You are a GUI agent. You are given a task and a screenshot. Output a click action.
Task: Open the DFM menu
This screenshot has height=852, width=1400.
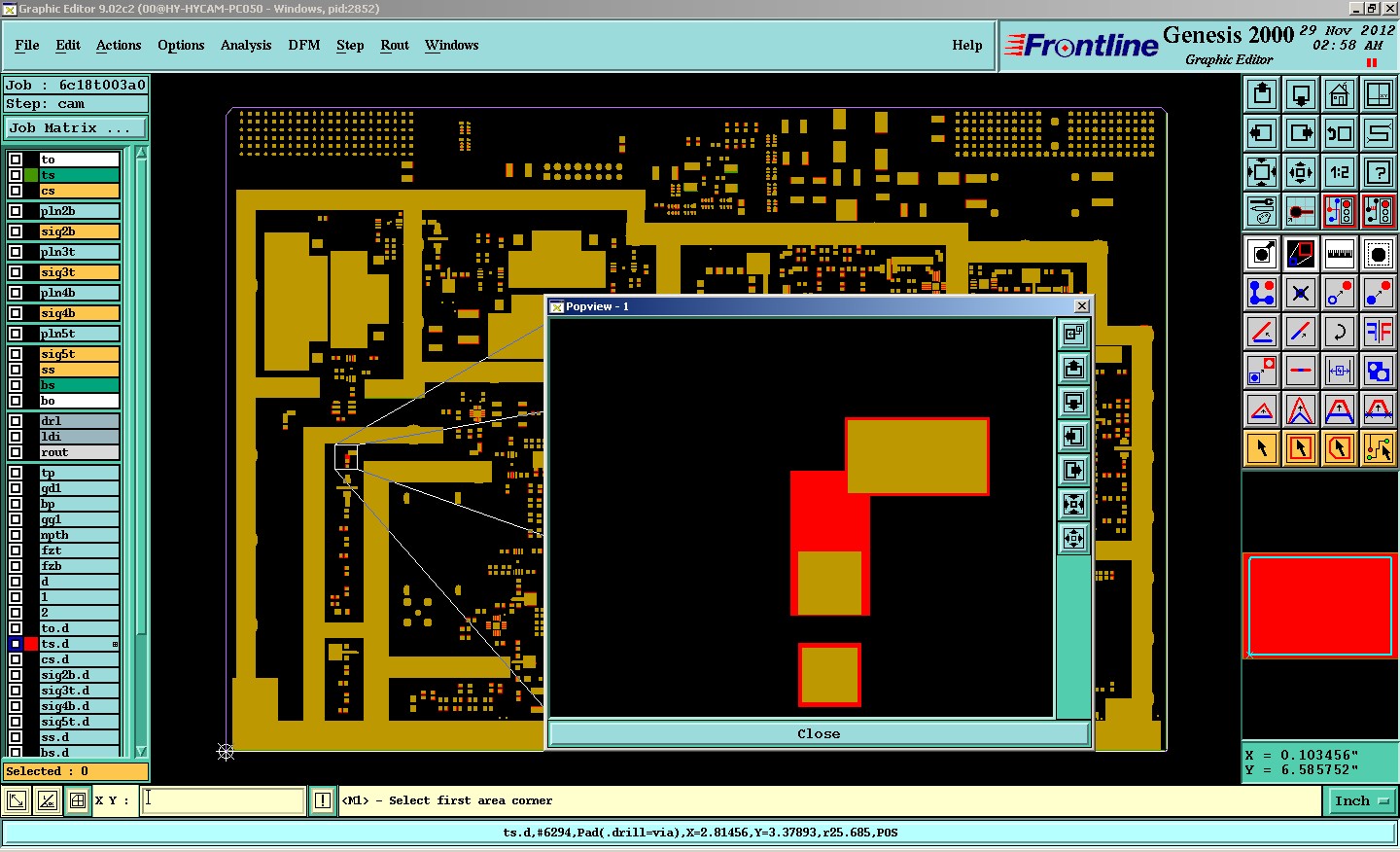[x=303, y=46]
